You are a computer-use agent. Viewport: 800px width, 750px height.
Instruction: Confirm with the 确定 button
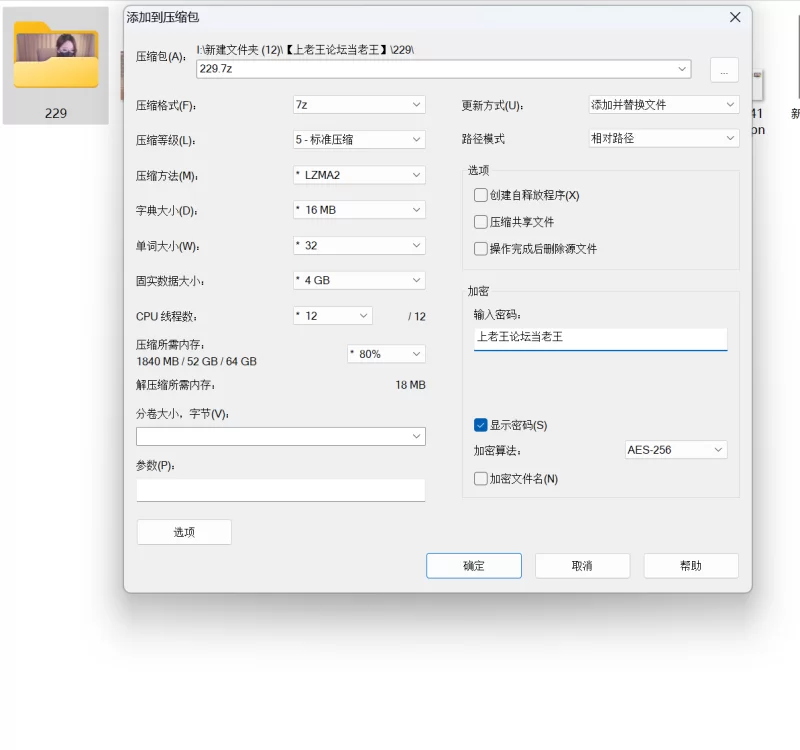click(474, 566)
